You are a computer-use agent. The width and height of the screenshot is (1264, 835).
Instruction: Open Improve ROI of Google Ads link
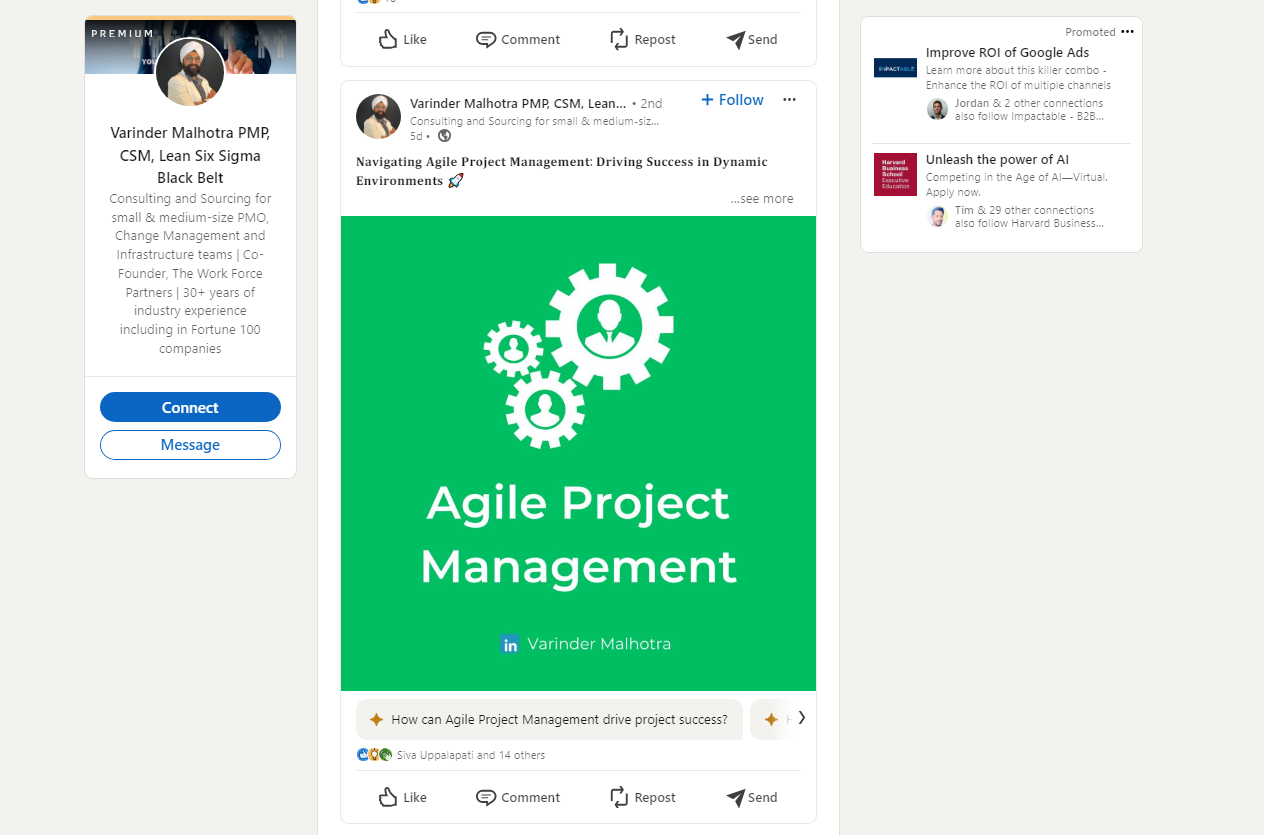pos(1007,53)
